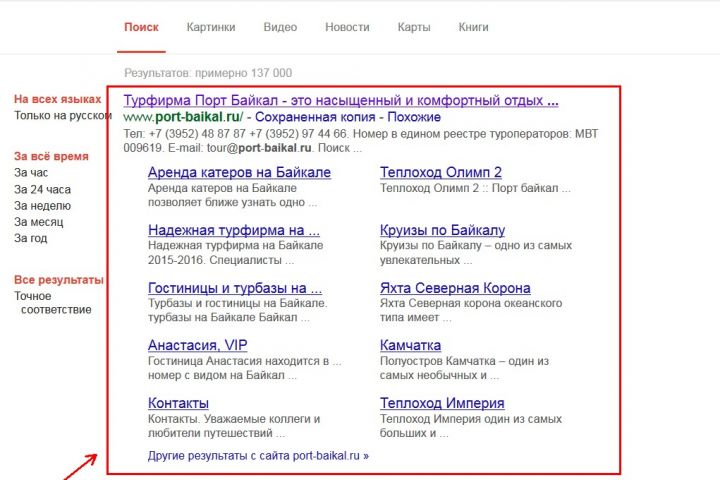720x480 pixels.
Task: Open the Контакты sitelink
Action: coord(178,403)
